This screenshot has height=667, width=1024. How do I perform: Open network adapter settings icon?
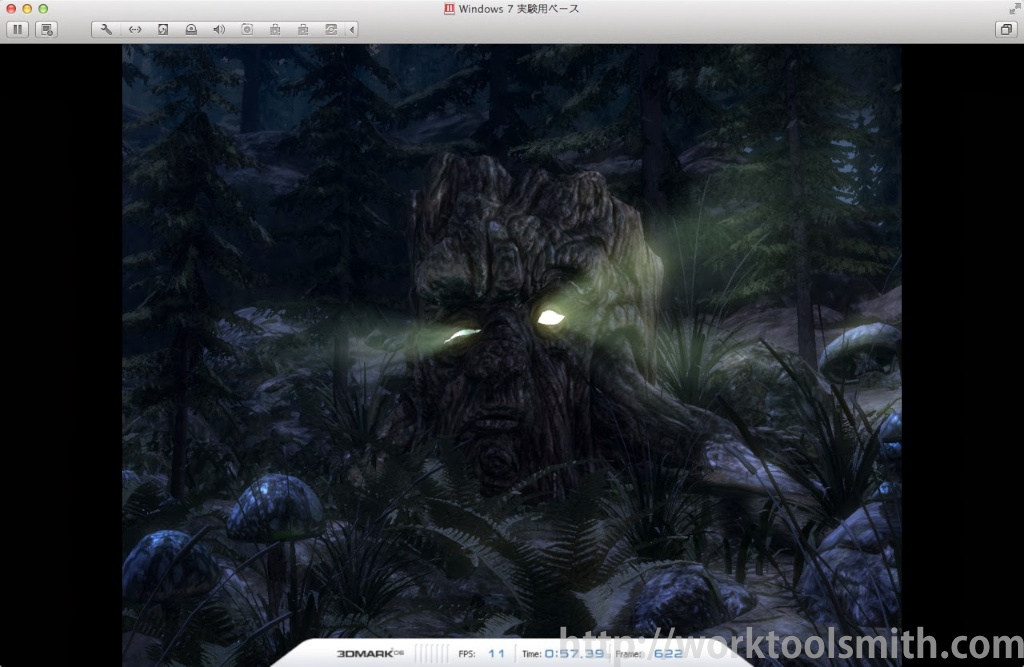135,29
